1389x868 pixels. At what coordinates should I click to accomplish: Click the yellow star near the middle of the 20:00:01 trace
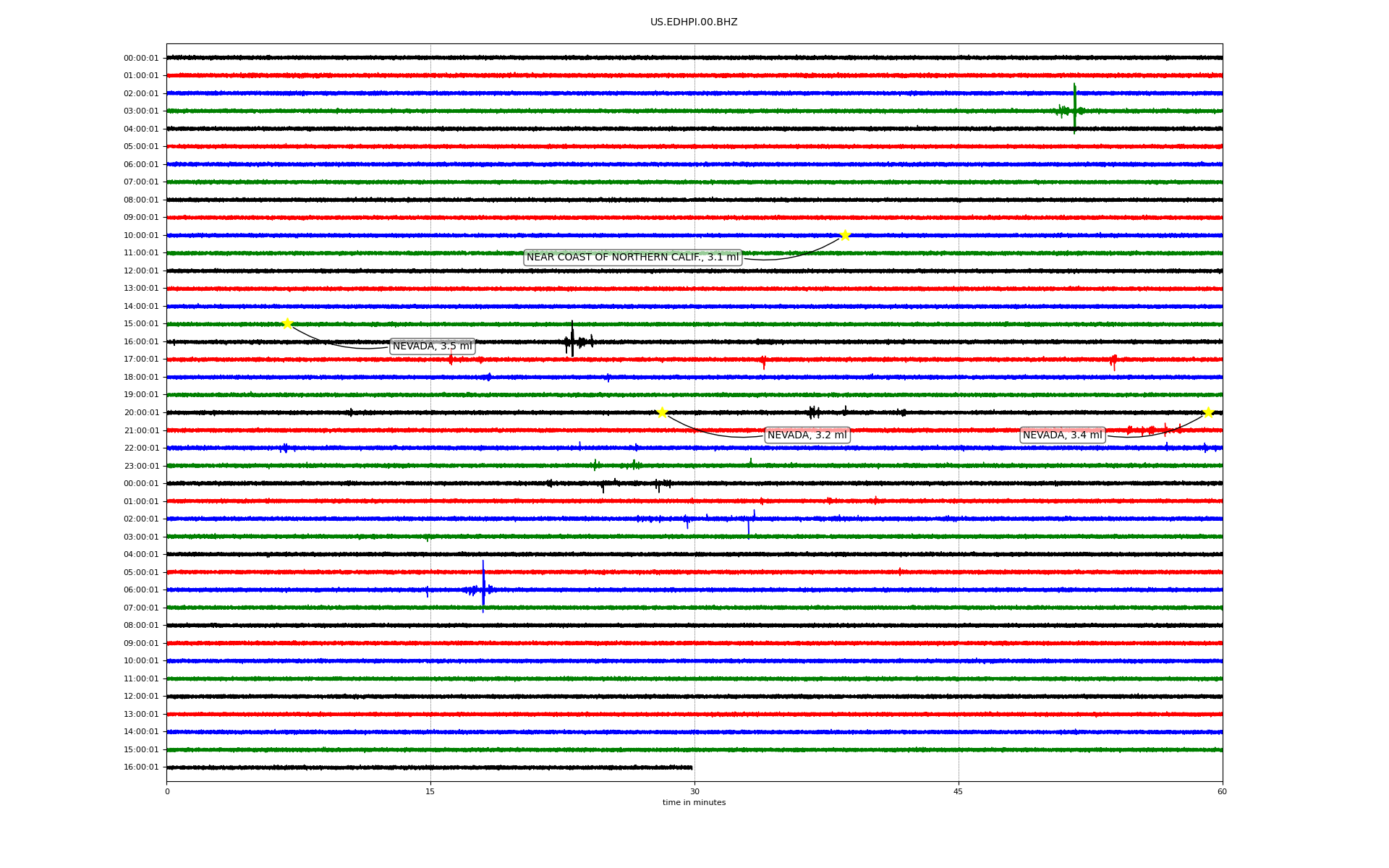click(x=662, y=412)
